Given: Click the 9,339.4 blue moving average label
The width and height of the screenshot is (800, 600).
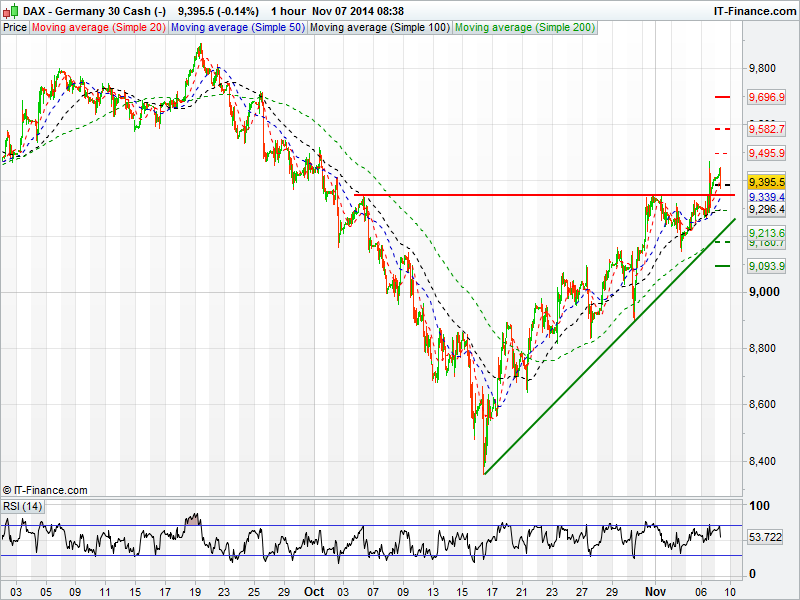Looking at the screenshot, I should [766, 197].
